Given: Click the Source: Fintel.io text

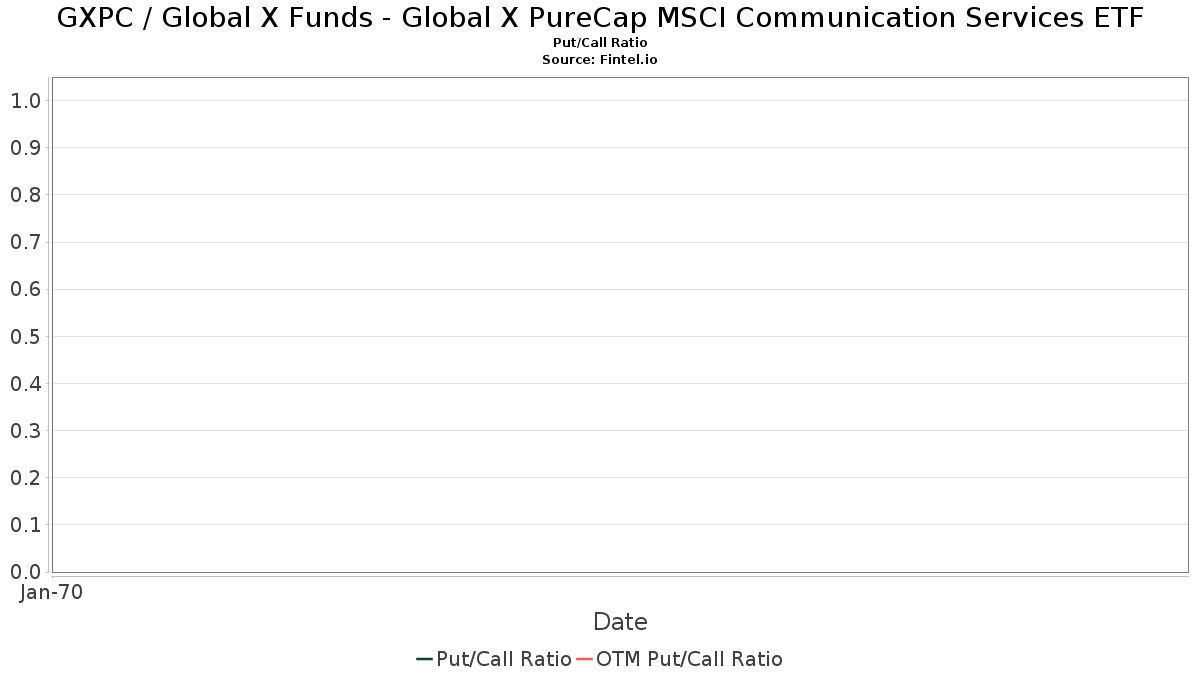Looking at the screenshot, I should coord(600,60).
